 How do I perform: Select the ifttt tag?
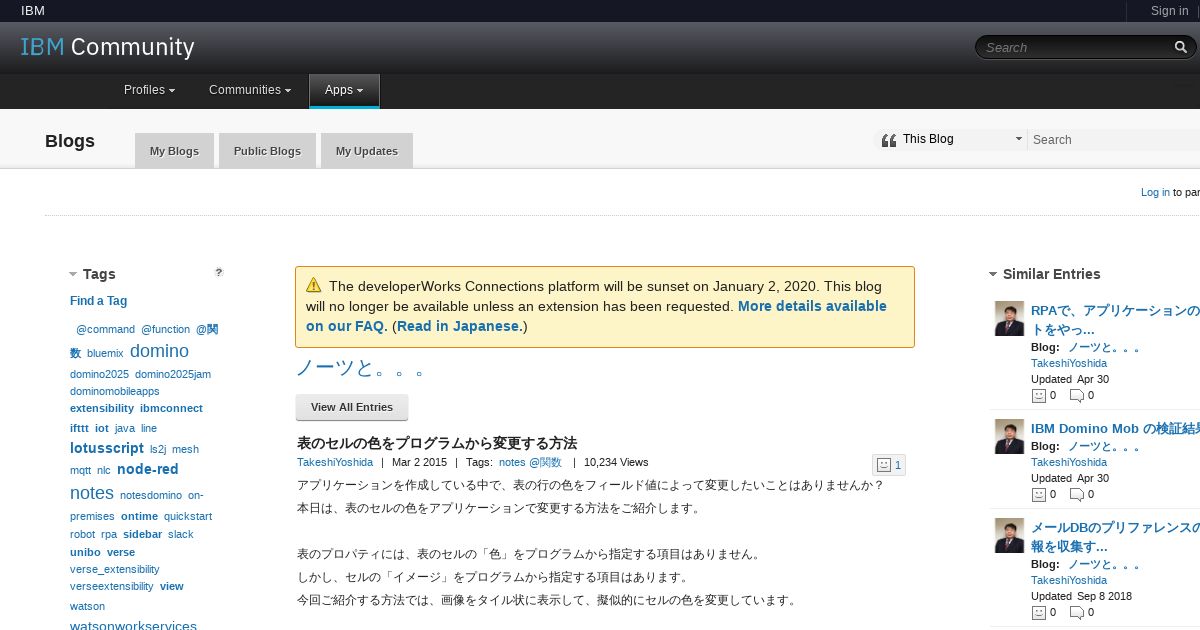79,428
